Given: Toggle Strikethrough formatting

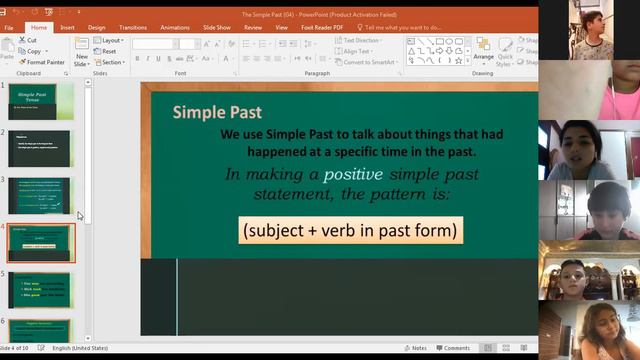Looking at the screenshot, I should [180, 59].
